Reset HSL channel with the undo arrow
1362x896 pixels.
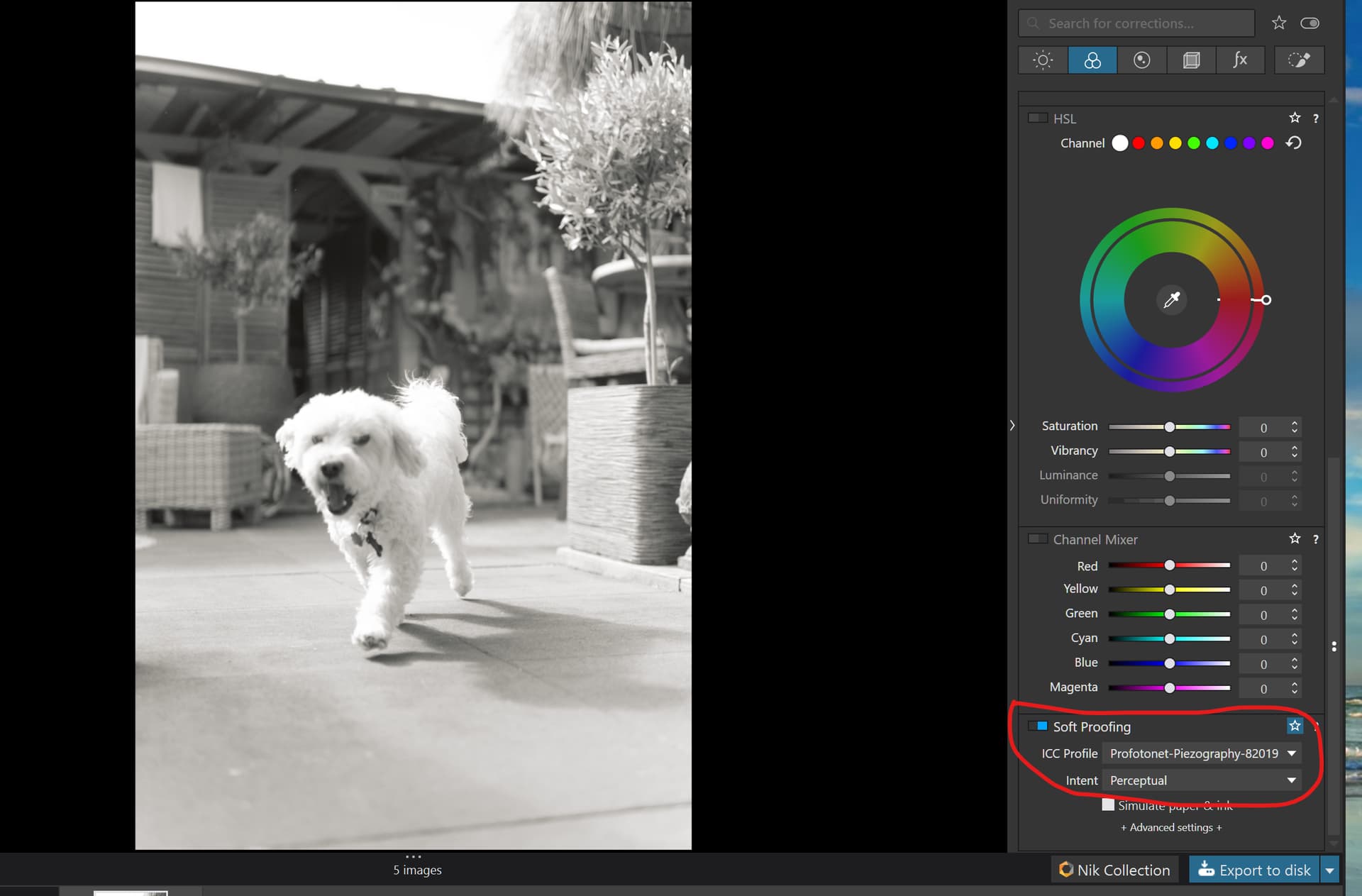pos(1293,143)
